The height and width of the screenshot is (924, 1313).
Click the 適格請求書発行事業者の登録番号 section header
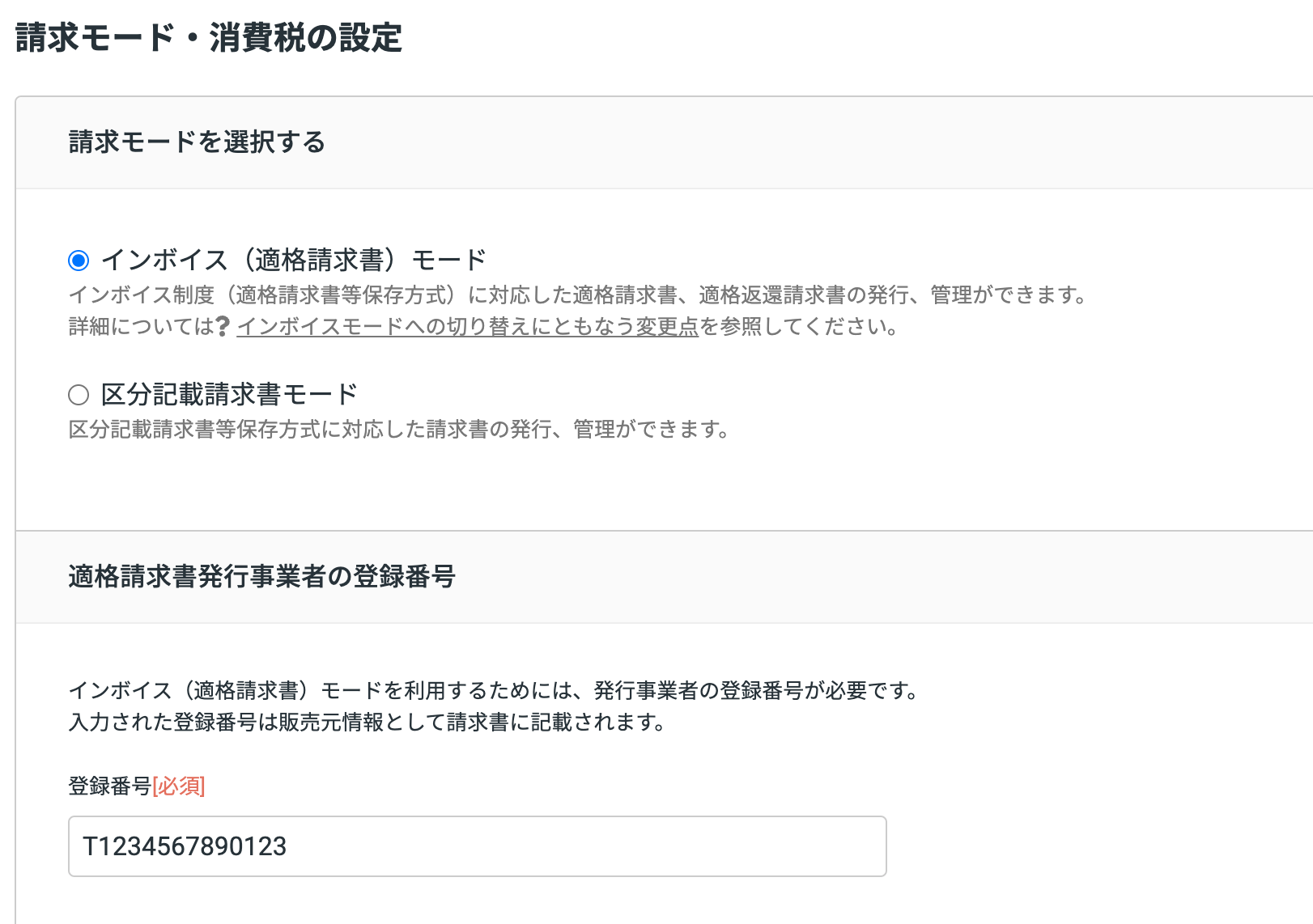tap(261, 577)
